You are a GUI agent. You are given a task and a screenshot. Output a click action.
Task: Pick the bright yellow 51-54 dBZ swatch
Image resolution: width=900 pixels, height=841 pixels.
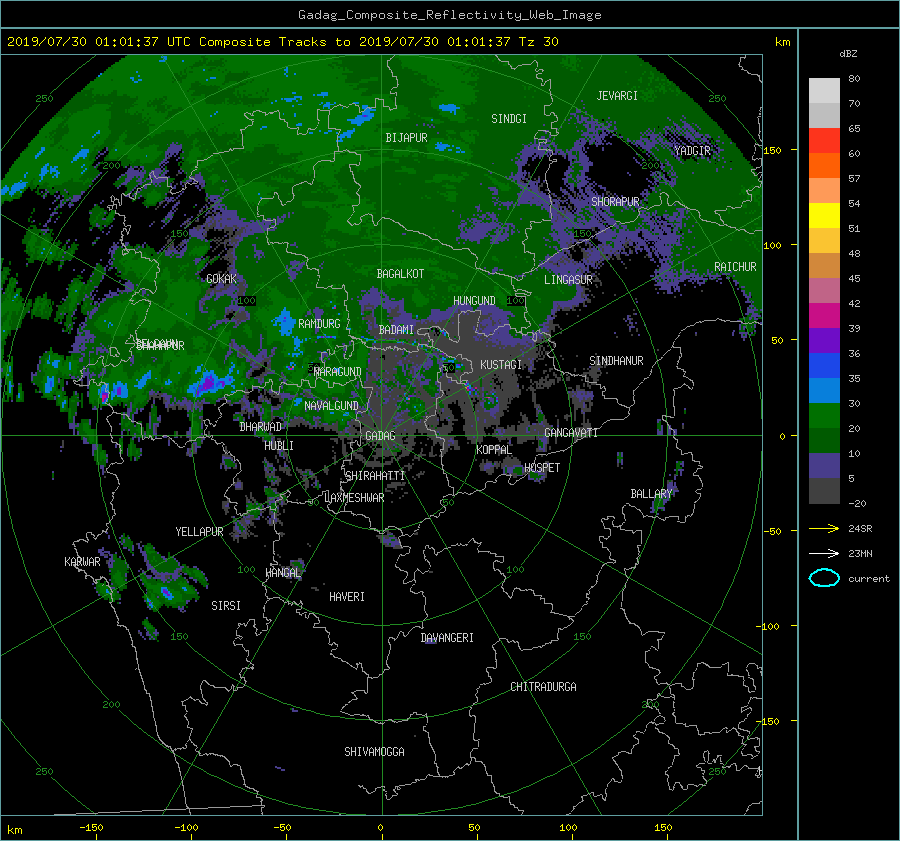824,216
